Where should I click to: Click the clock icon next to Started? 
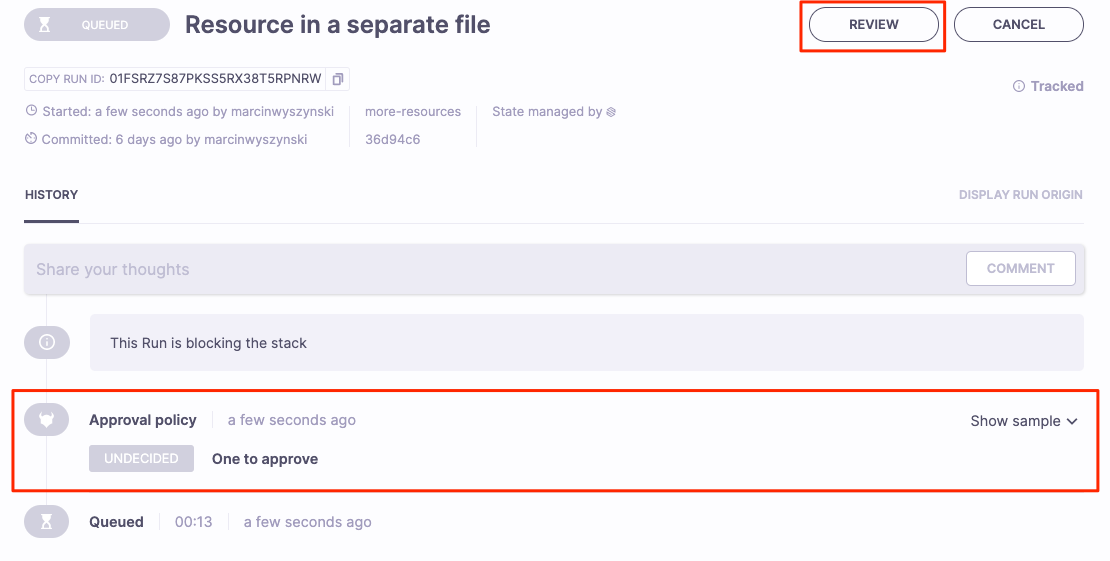tap(32, 112)
